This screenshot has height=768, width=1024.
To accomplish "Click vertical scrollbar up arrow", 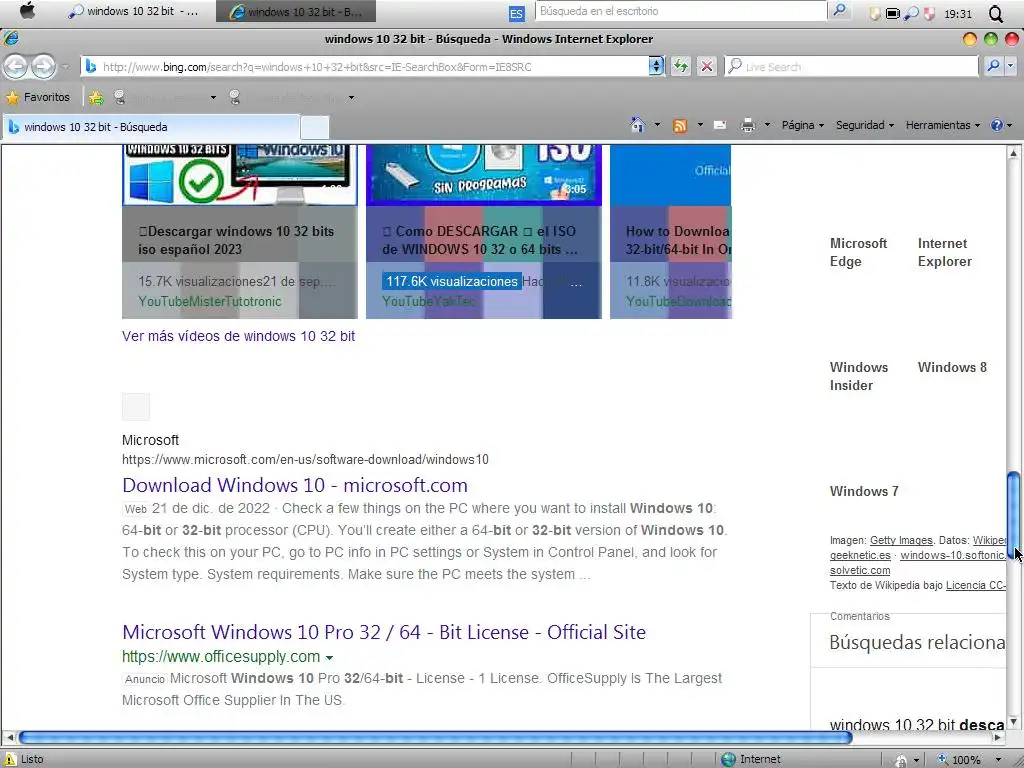I will coord(1014,153).
